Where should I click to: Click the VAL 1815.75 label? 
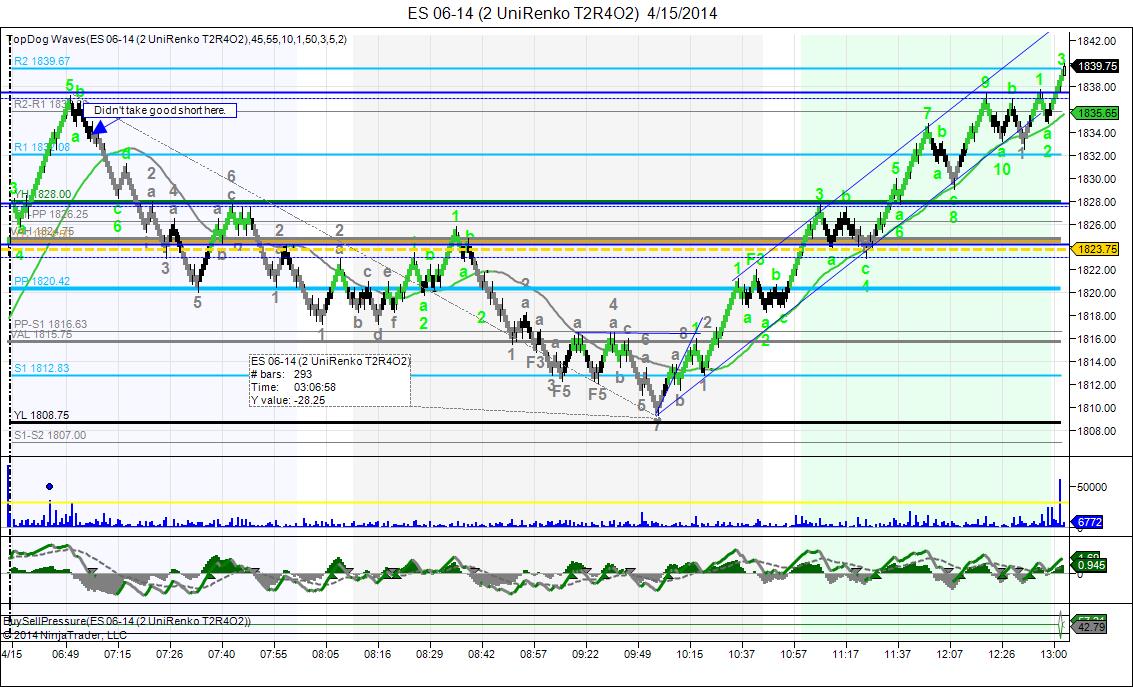tap(42, 334)
